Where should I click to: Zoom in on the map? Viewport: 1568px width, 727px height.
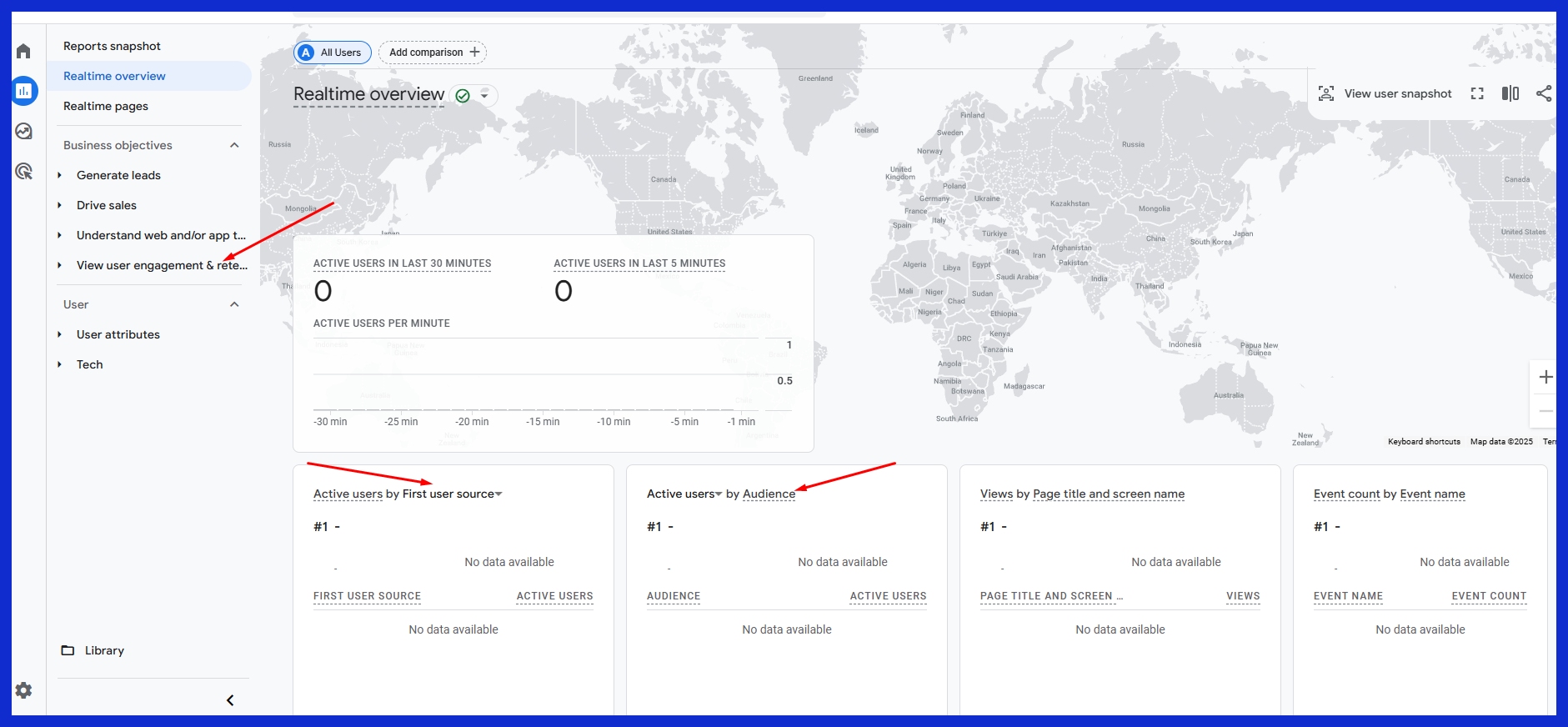pos(1545,377)
